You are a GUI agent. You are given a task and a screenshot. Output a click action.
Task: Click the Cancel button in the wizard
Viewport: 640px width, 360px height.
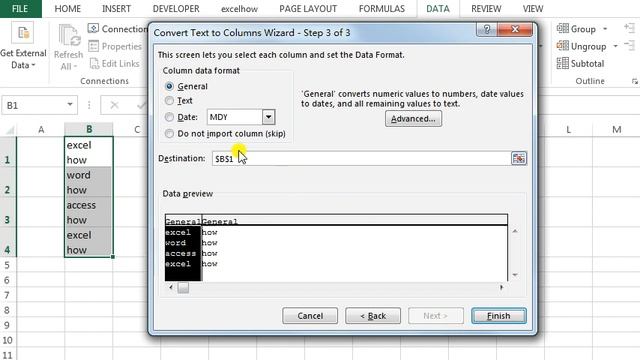coord(310,316)
